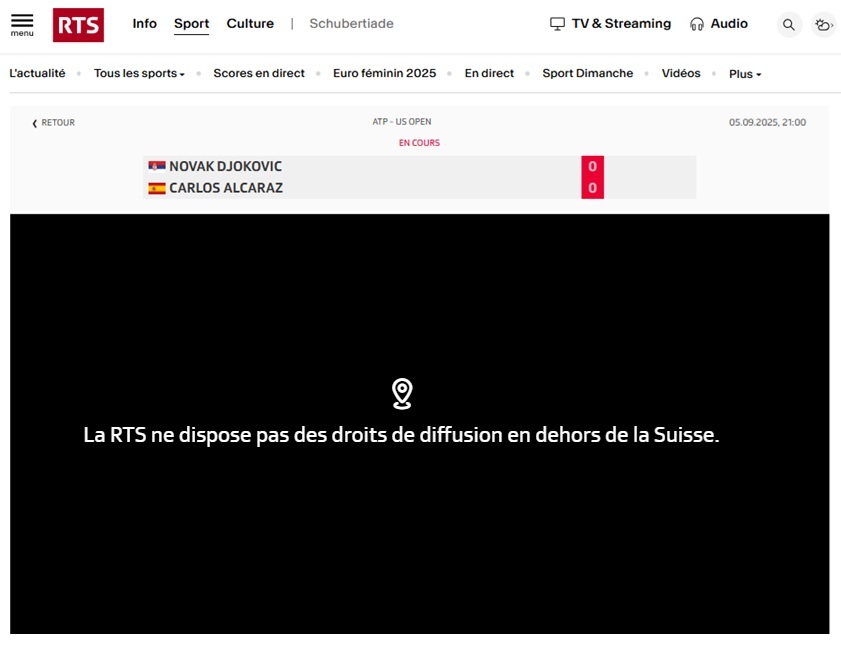Click the geoblocking message in the player

point(401,435)
